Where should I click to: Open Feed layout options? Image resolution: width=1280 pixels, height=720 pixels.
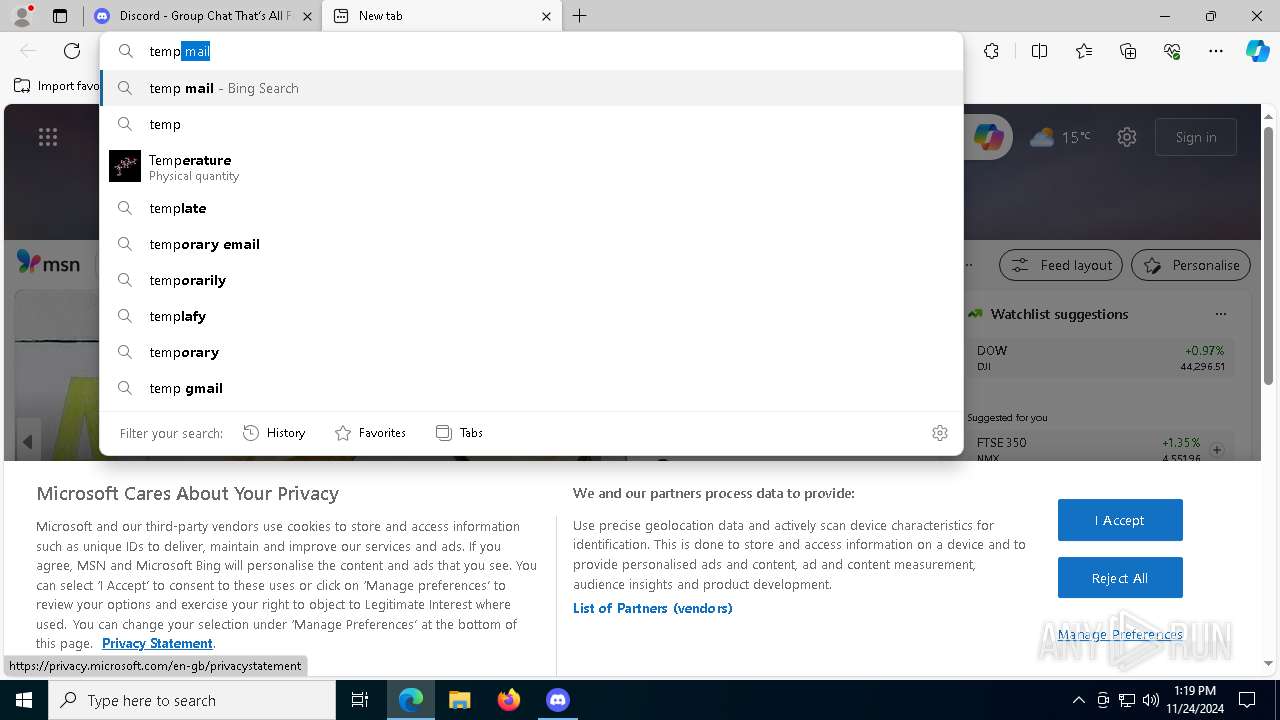point(1061,265)
